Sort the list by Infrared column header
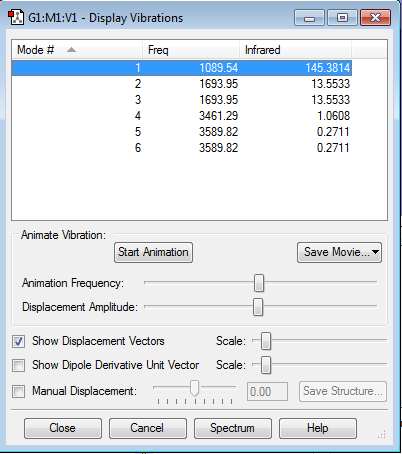Image resolution: width=402 pixels, height=454 pixels. 295,50
